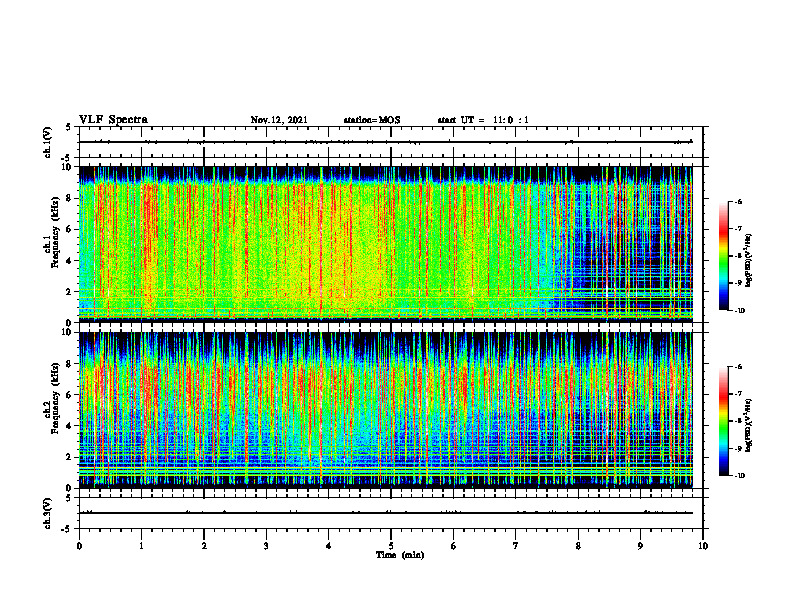This screenshot has width=792, height=612.
Task: Click the ch.1 spectrogram panel
Action: click(x=386, y=244)
